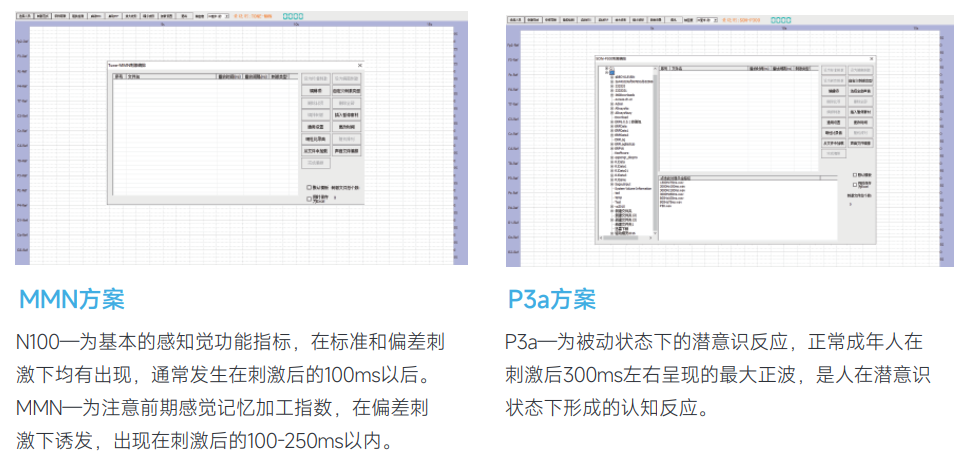Click the 通用设置 button in P3a dialog

tap(834, 122)
